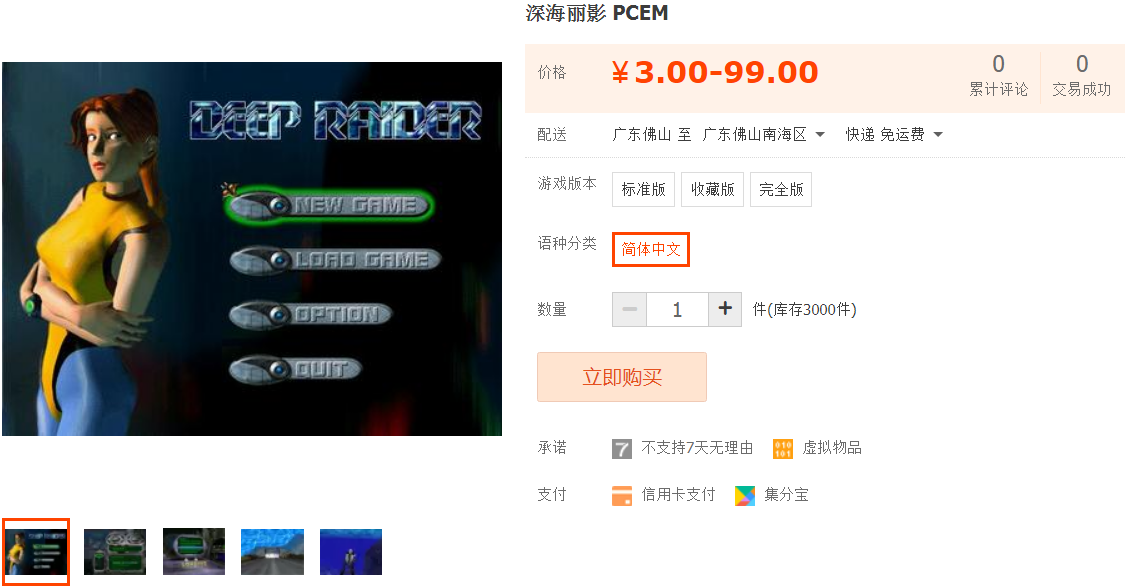The width and height of the screenshot is (1125, 588).
Task: Expand the 广东佛山南海区 destination dropdown
Action: click(763, 134)
